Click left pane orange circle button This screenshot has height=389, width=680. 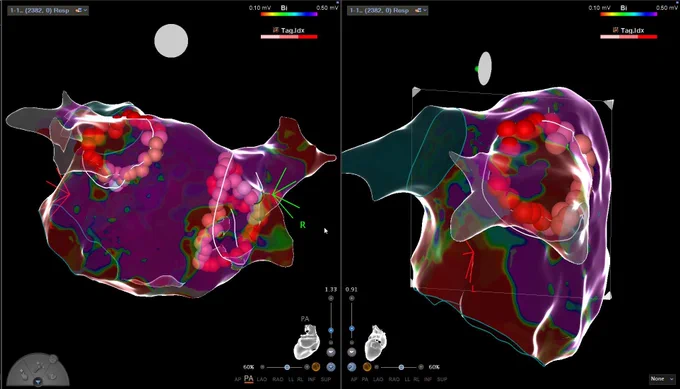[x=316, y=367]
